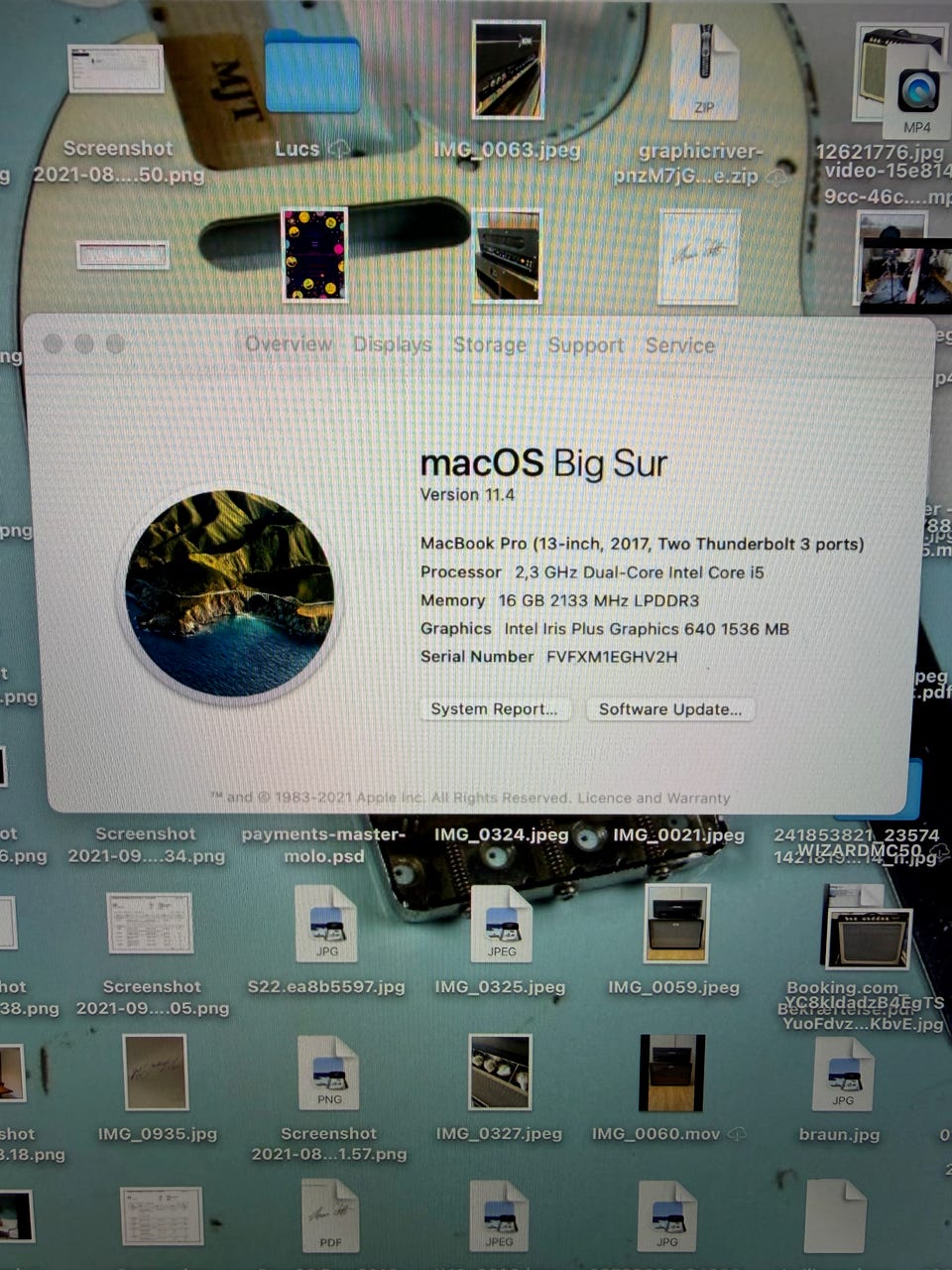
Task: Select Screenshot 2021-08....50.png thumbnail
Action: click(x=116, y=68)
